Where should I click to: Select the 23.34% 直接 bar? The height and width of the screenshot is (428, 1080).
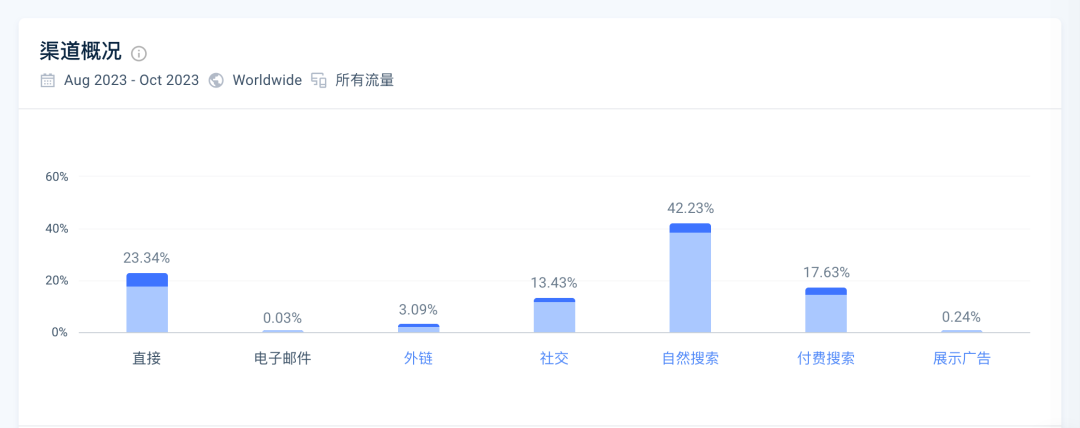147,303
